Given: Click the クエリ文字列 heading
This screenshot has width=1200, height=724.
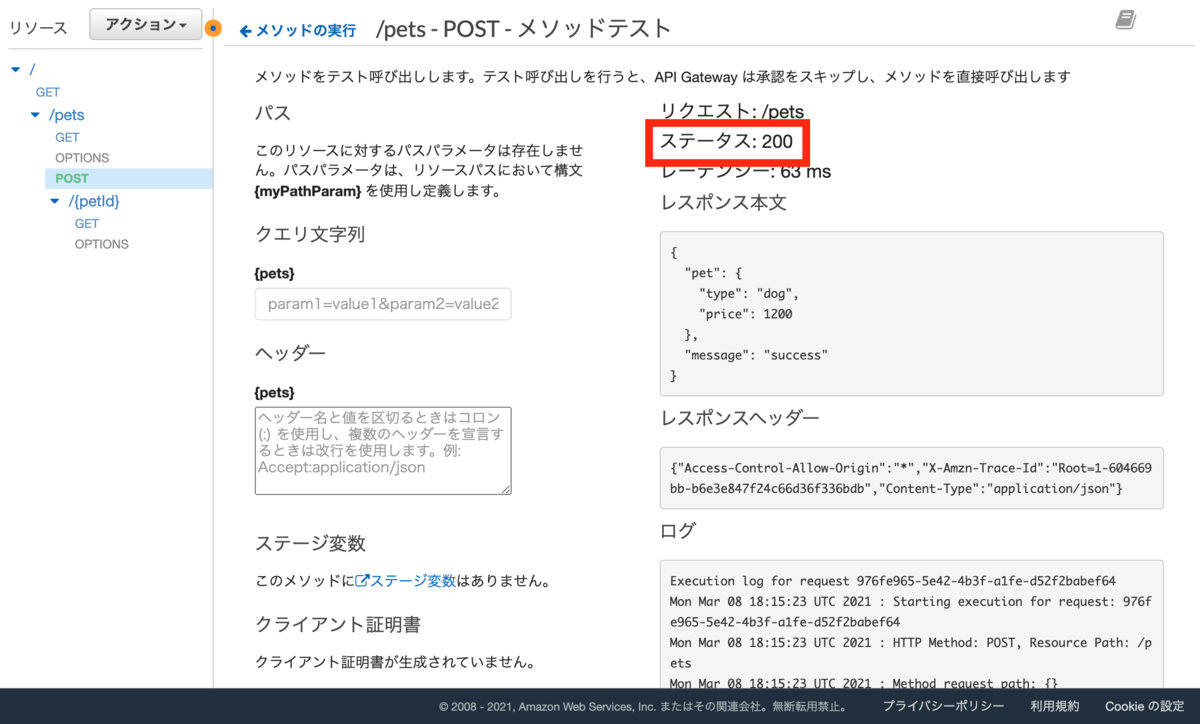Looking at the screenshot, I should click(x=310, y=234).
